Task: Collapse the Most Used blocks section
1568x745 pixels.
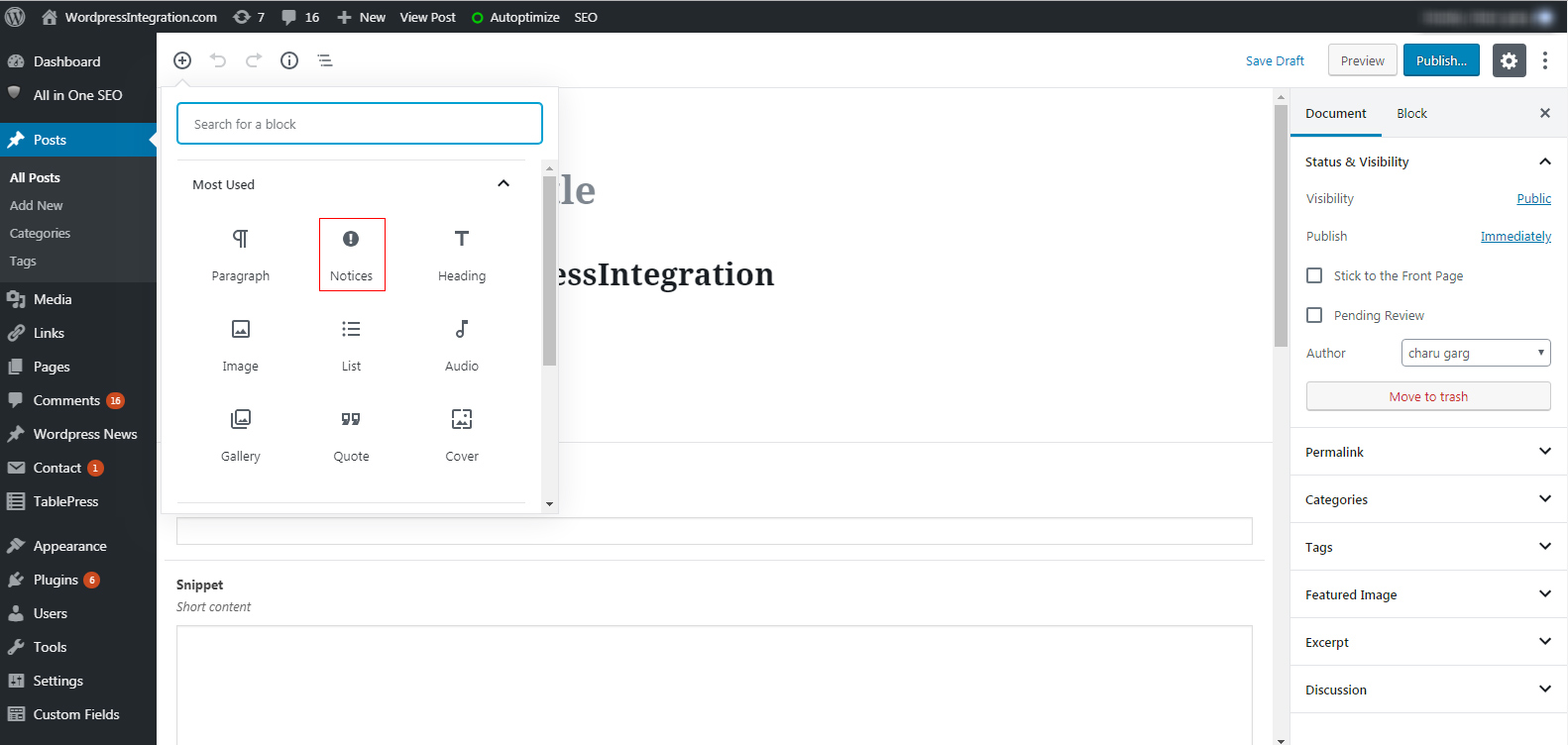Action: (x=351, y=184)
